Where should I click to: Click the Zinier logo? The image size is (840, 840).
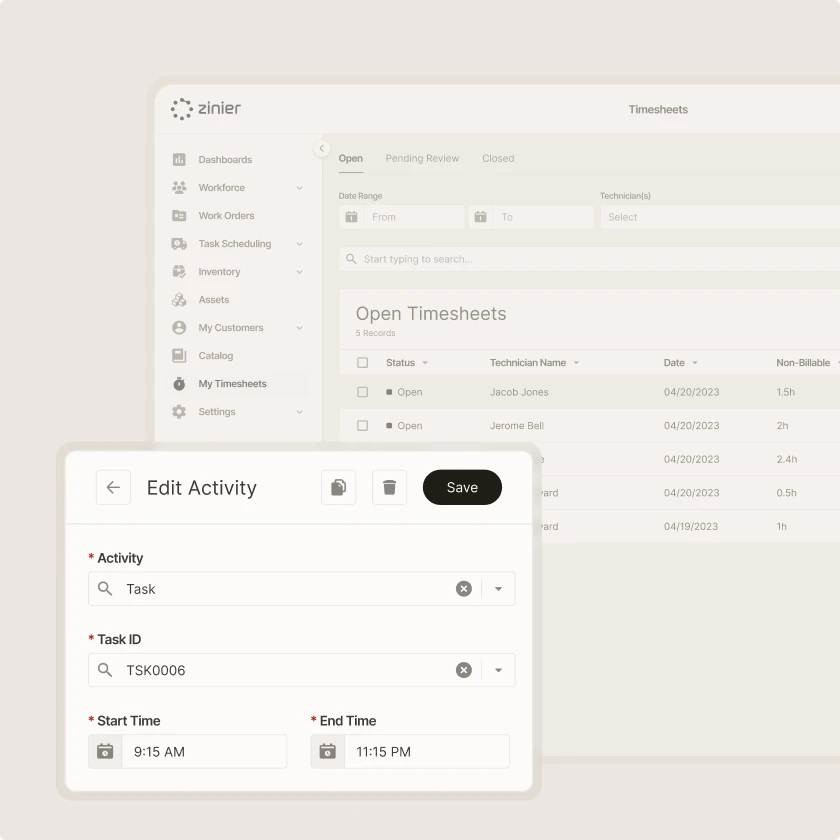point(206,109)
